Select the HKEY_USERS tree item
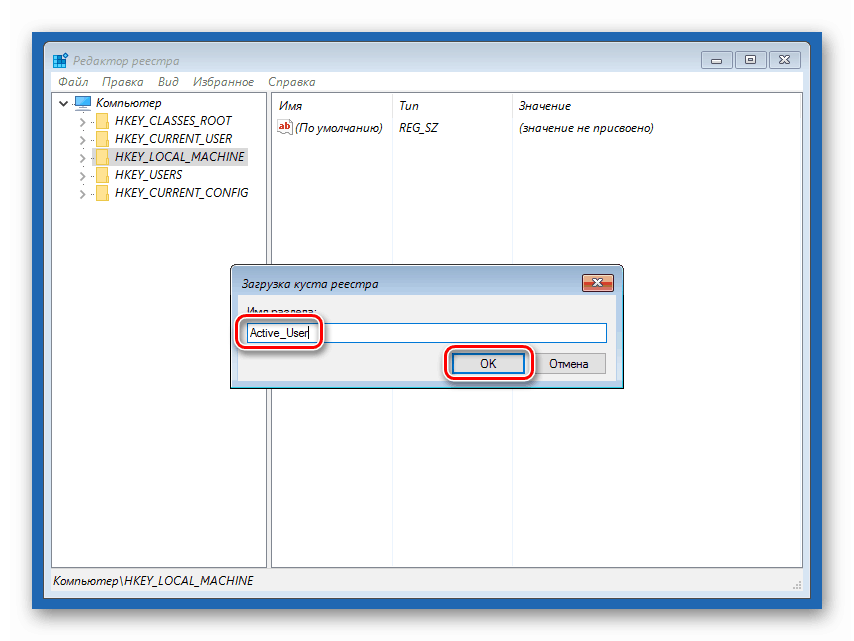This screenshot has width=854, height=641. [x=148, y=174]
